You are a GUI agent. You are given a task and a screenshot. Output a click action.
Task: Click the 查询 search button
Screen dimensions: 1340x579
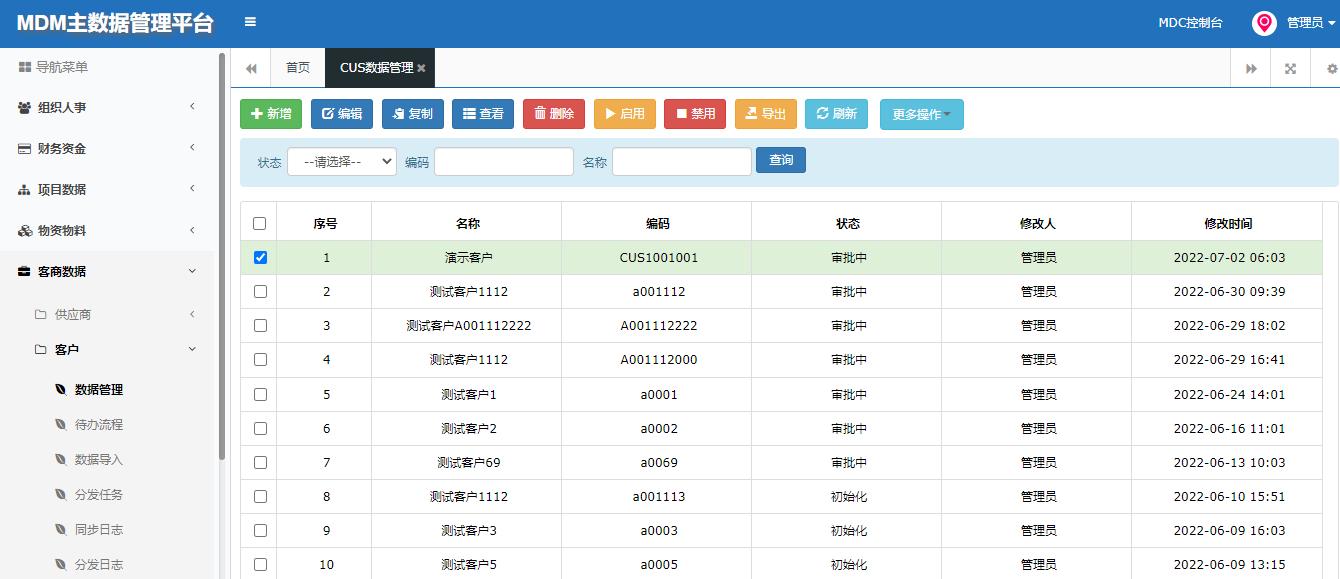[x=780, y=160]
